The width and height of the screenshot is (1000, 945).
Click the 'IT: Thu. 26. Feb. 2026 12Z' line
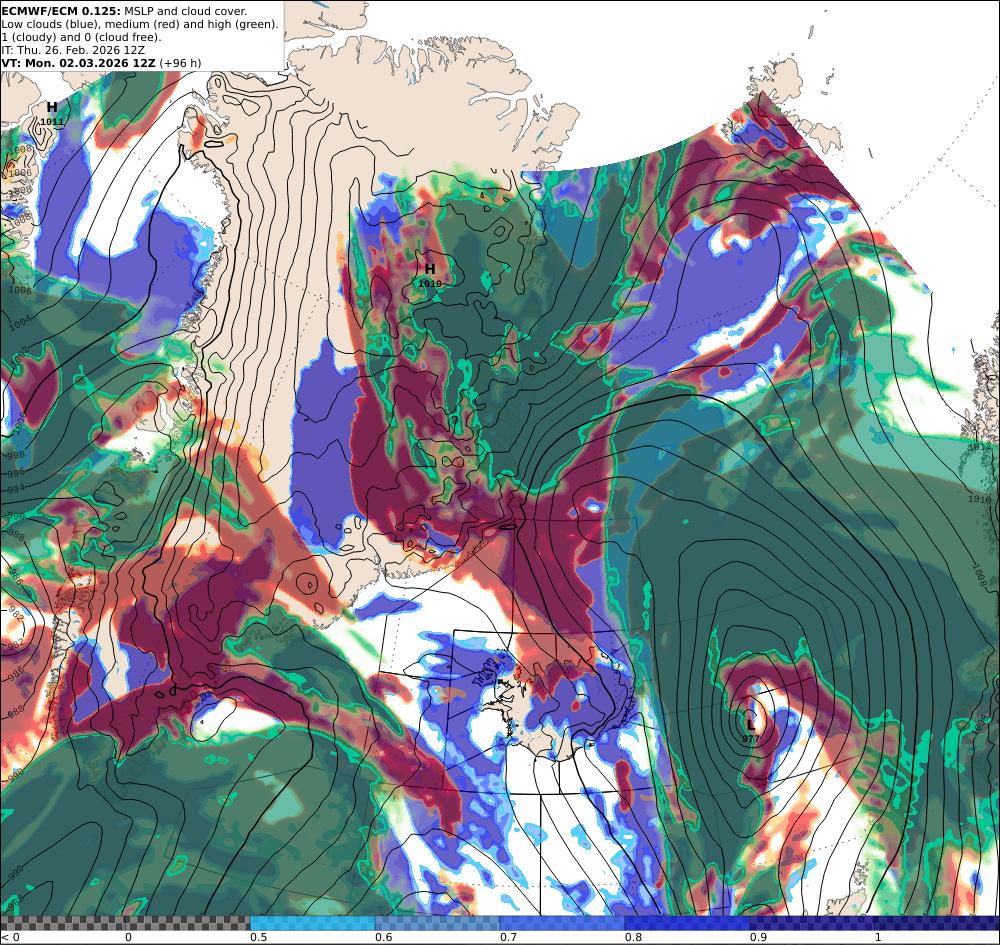(x=73, y=50)
